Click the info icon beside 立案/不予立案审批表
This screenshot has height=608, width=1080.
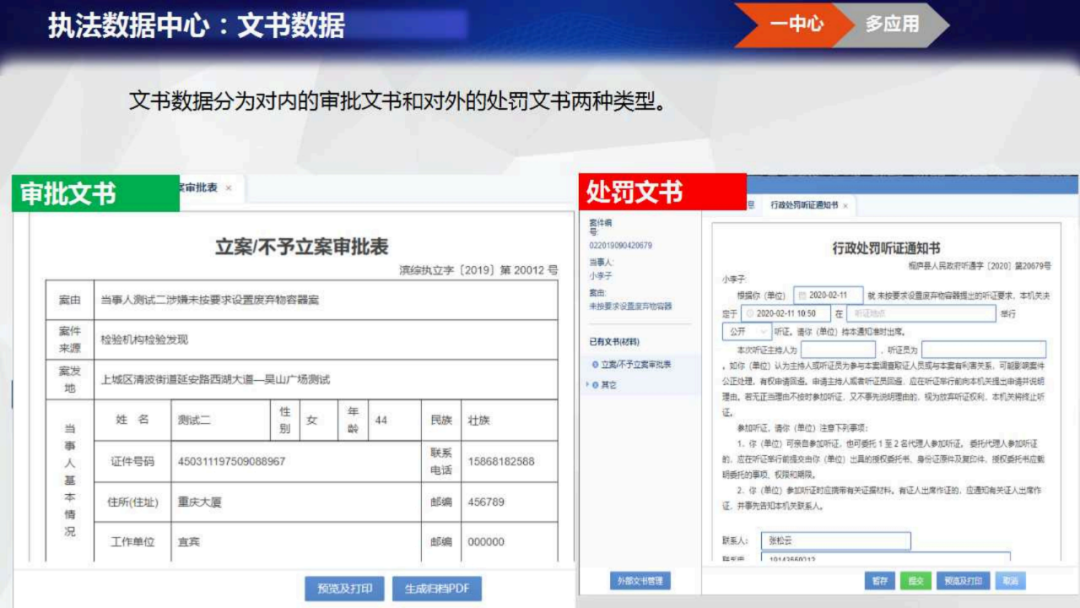click(x=597, y=363)
